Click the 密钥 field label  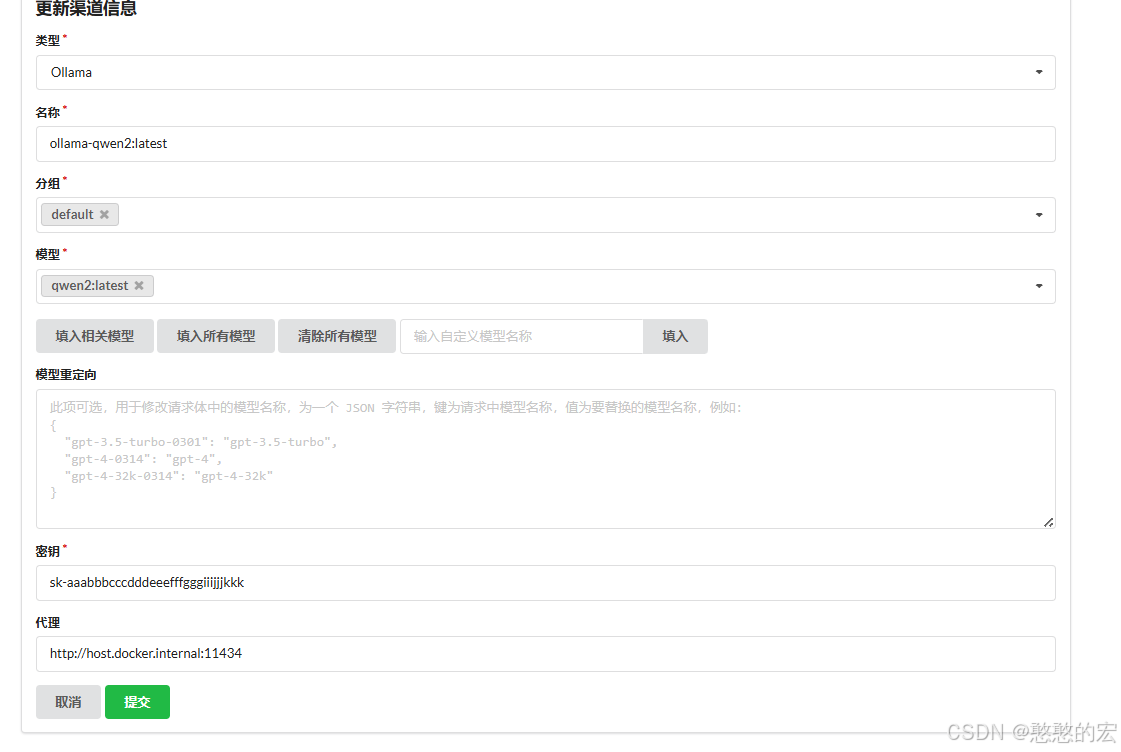[48, 551]
